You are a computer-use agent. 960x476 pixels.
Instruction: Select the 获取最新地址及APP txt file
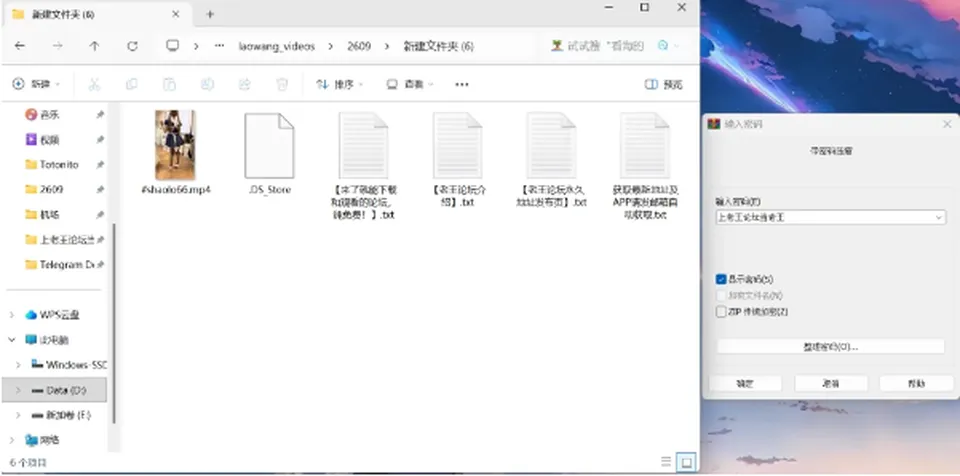click(x=645, y=166)
